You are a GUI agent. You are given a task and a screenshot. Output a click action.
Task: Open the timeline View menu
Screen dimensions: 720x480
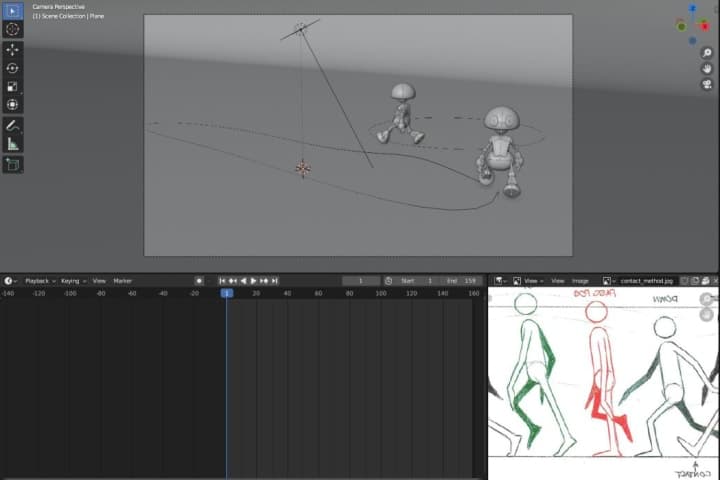[x=99, y=281]
